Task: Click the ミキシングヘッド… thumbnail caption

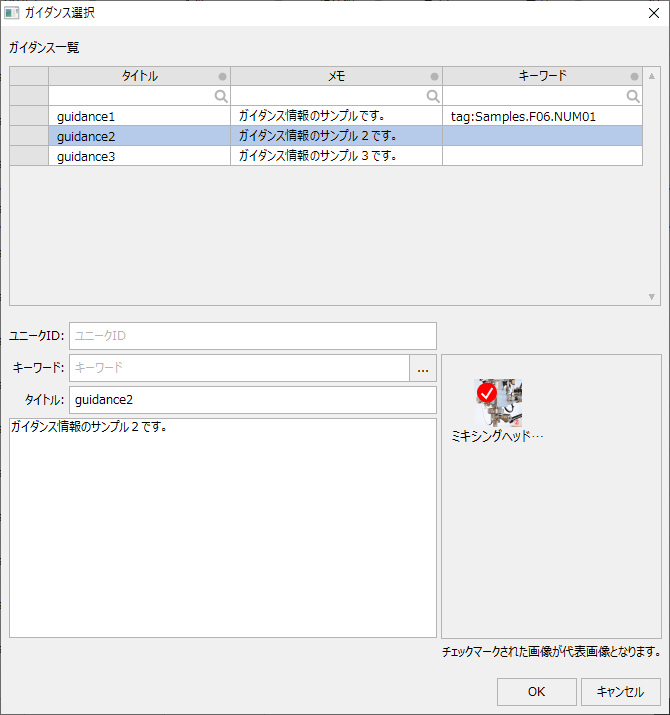Action: 497,436
